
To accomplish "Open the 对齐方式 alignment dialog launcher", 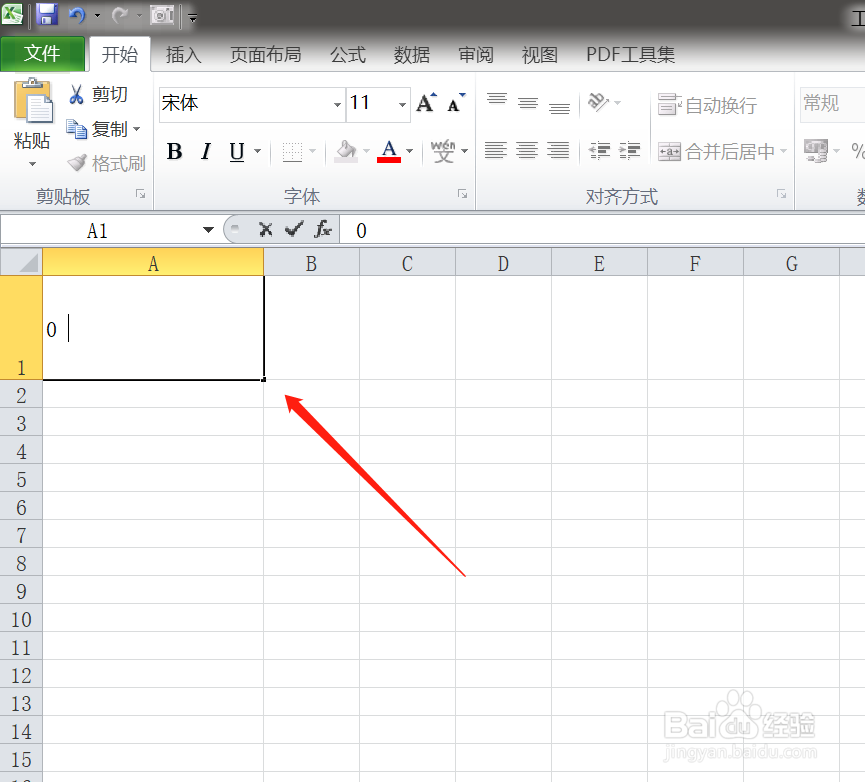I will pyautogui.click(x=781, y=194).
